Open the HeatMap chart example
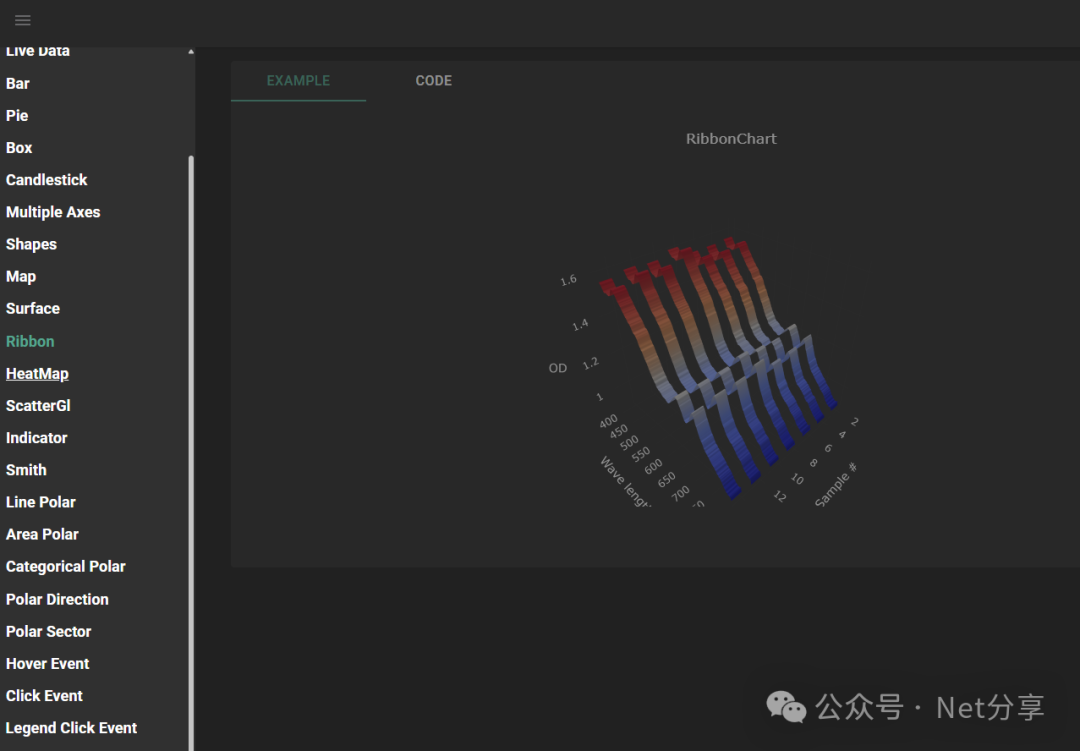 click(x=37, y=373)
